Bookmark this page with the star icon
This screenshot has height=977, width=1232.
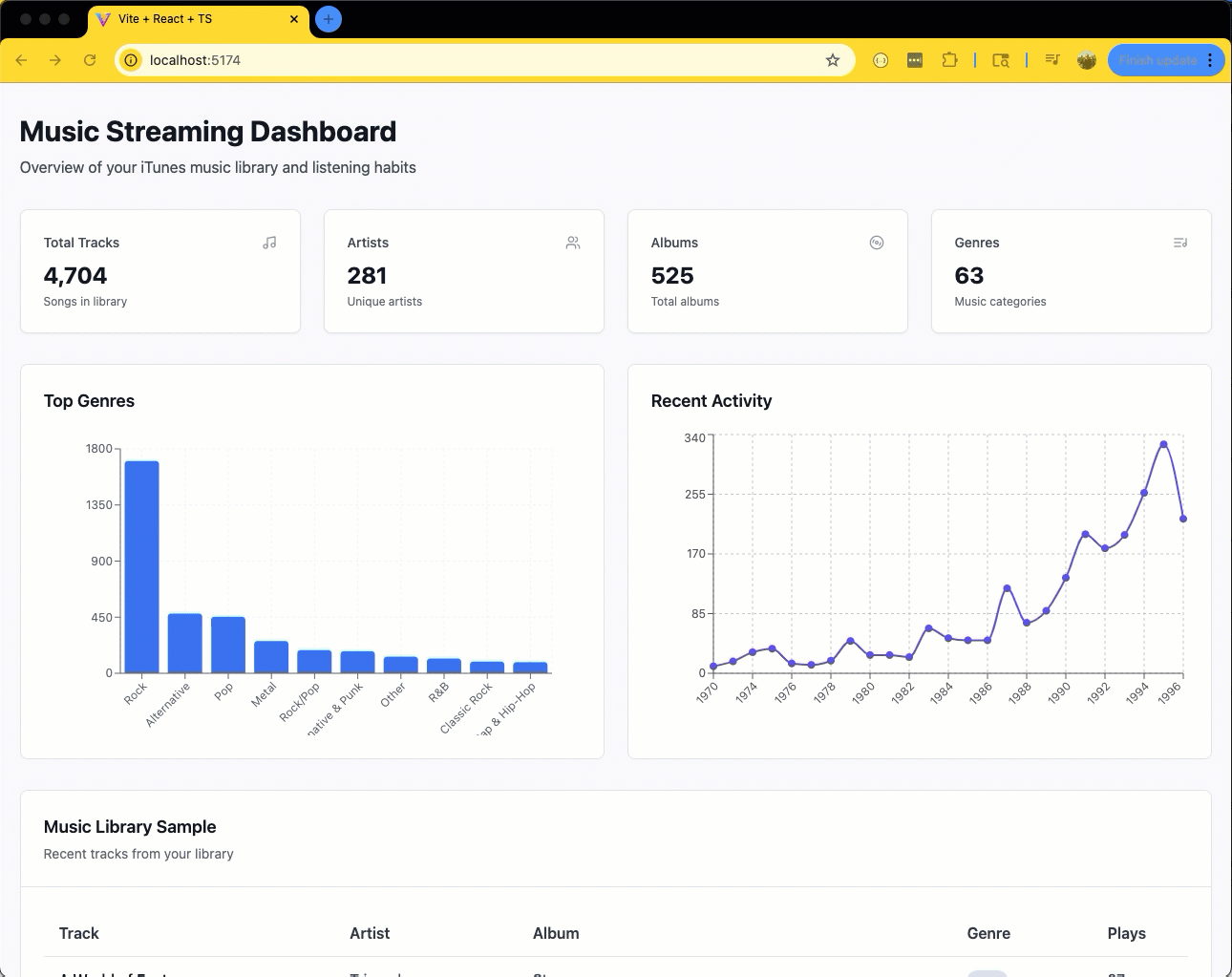pyautogui.click(x=833, y=60)
